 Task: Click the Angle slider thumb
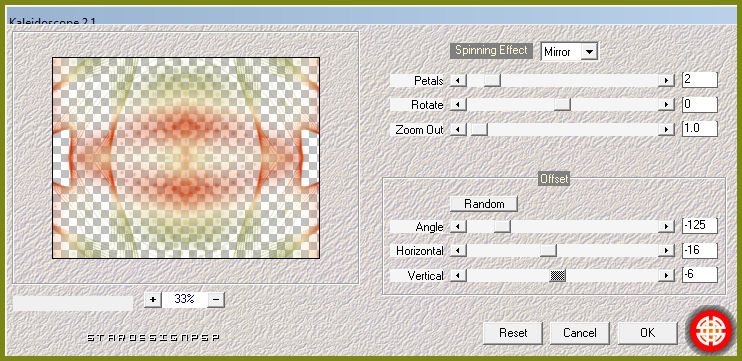pyautogui.click(x=502, y=227)
